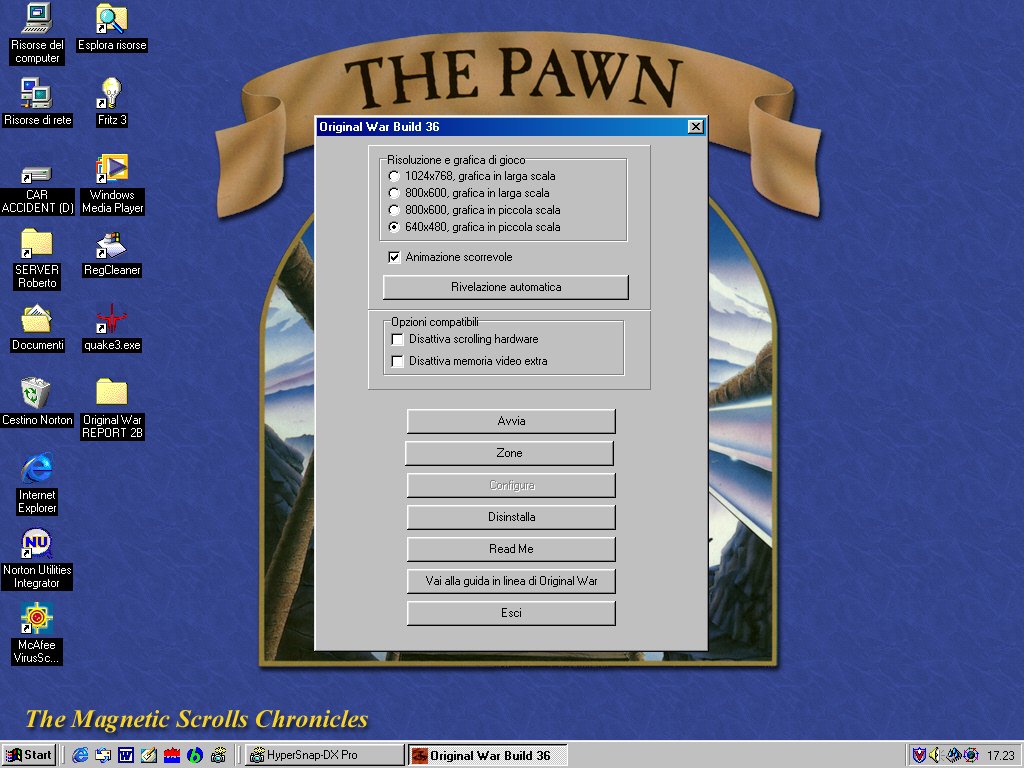
Task: Toggle Animazione scorrevole checkbox
Action: (x=451, y=257)
